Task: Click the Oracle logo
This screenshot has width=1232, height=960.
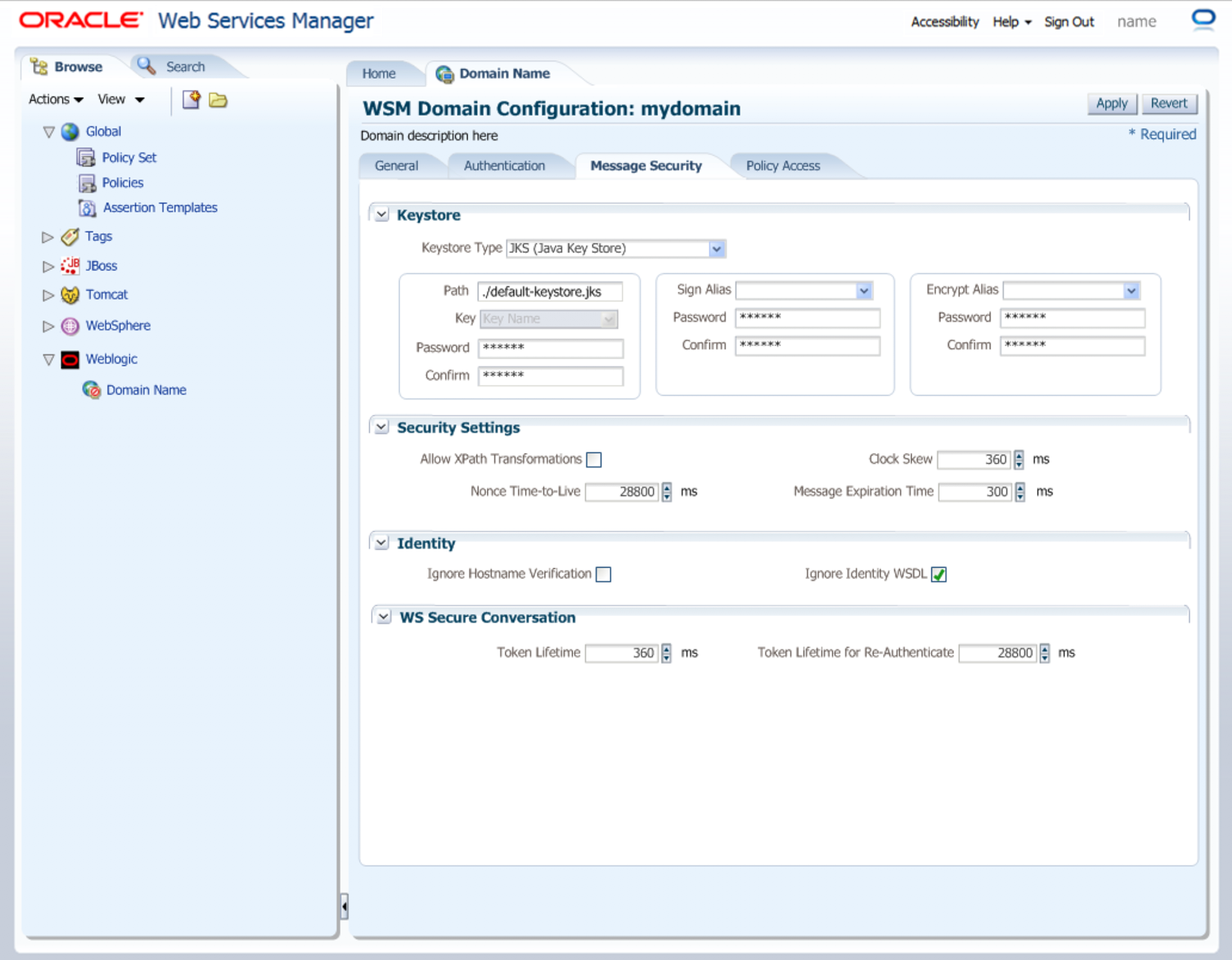Action: (x=81, y=20)
